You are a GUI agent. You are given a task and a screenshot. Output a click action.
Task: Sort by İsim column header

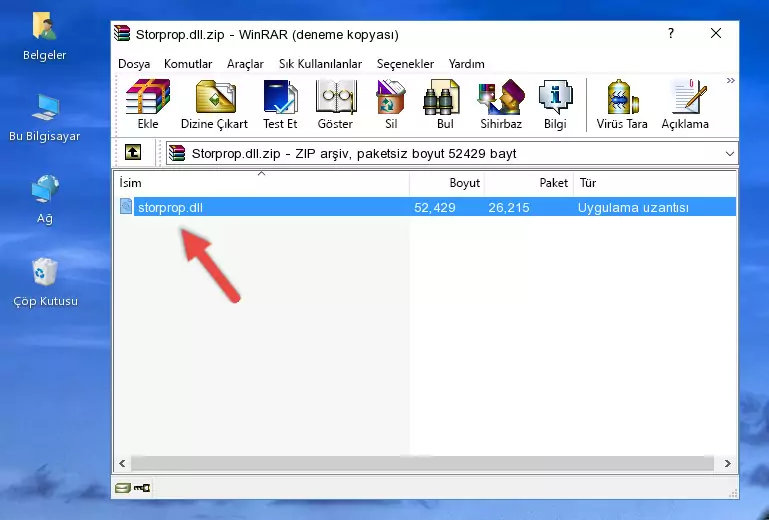[262, 183]
